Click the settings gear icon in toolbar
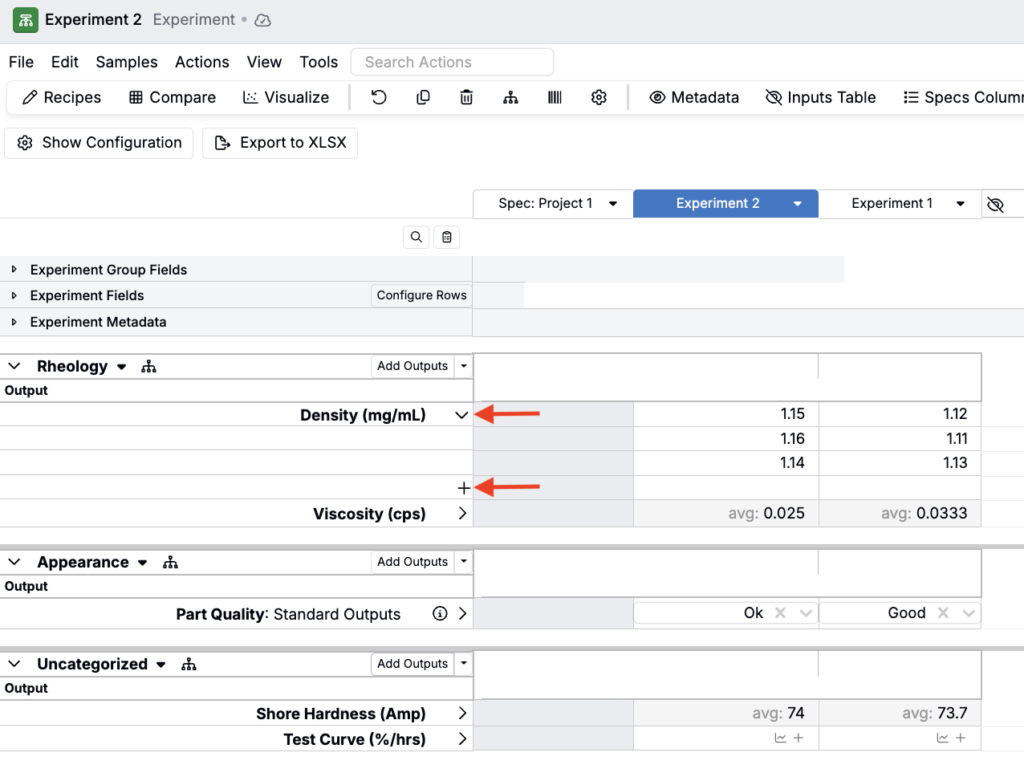Viewport: 1024px width, 777px height. [599, 97]
